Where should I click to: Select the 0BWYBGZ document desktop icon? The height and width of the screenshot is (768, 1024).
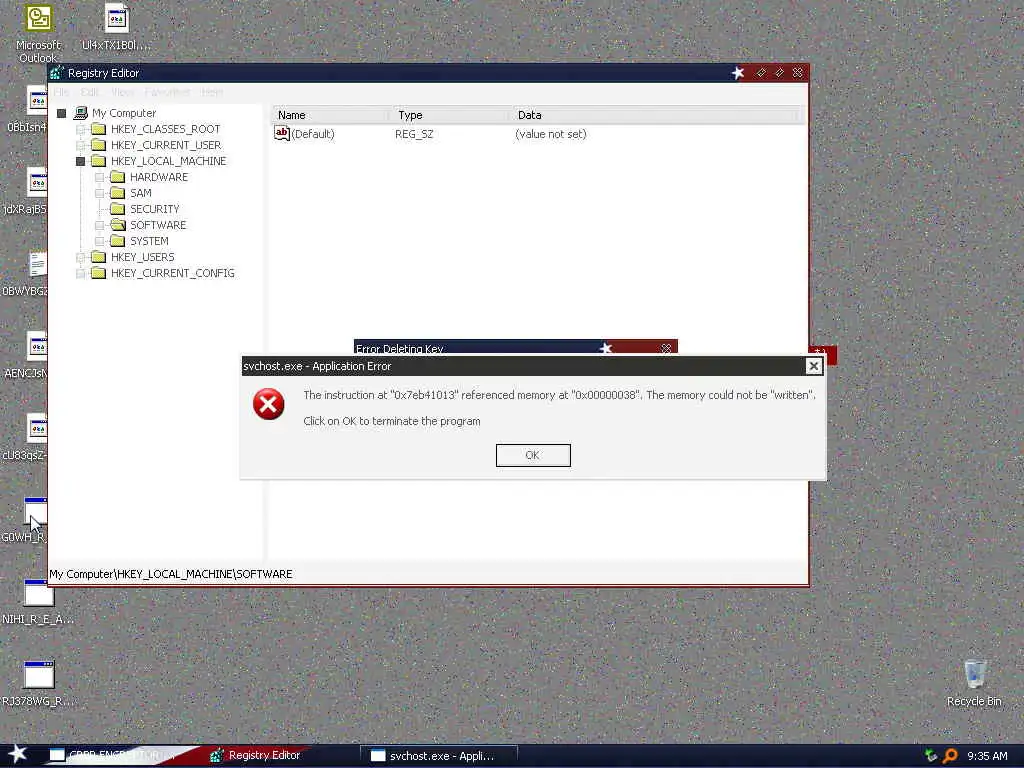click(x=26, y=274)
